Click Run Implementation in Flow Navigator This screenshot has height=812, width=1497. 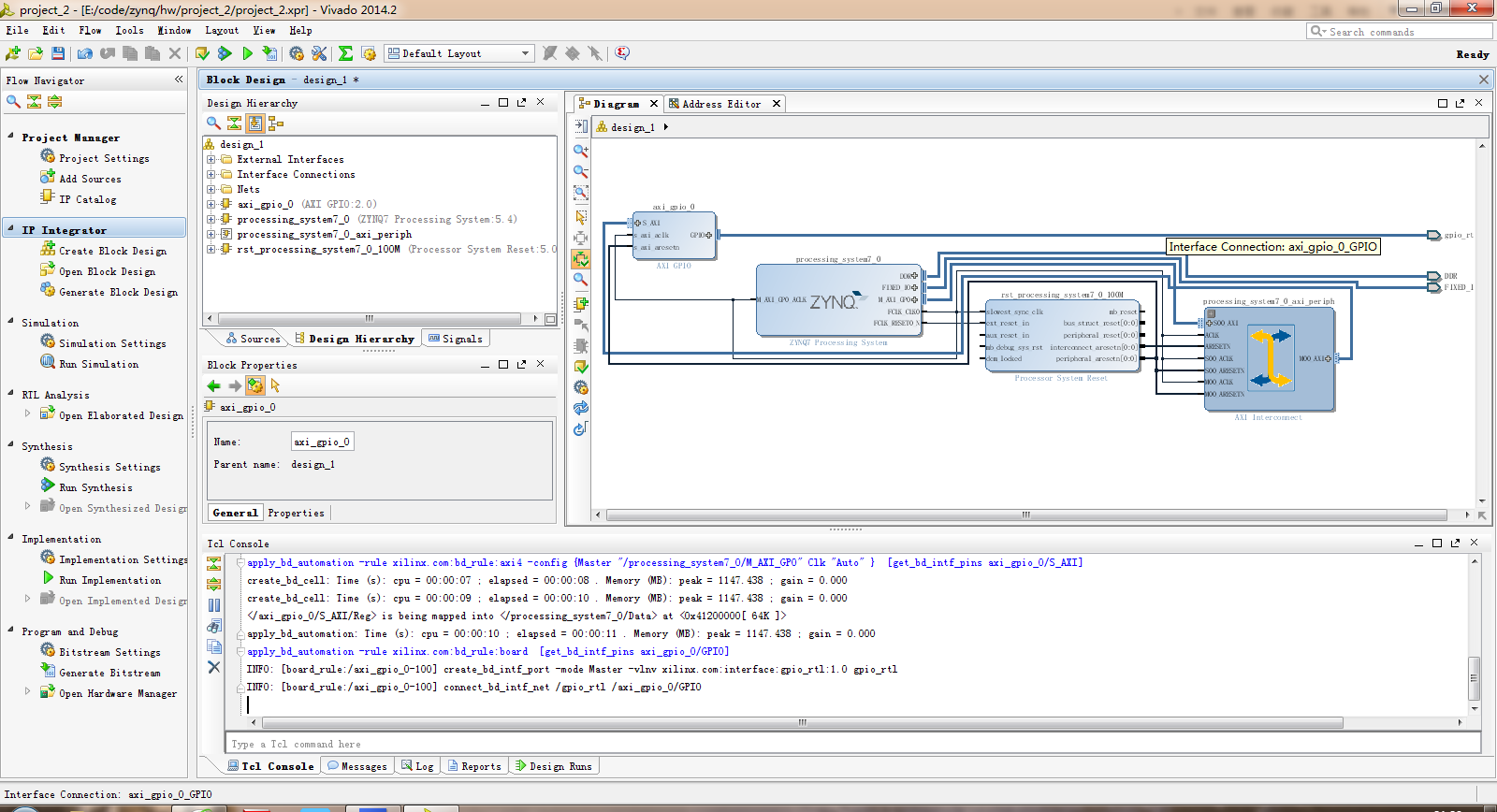click(109, 580)
